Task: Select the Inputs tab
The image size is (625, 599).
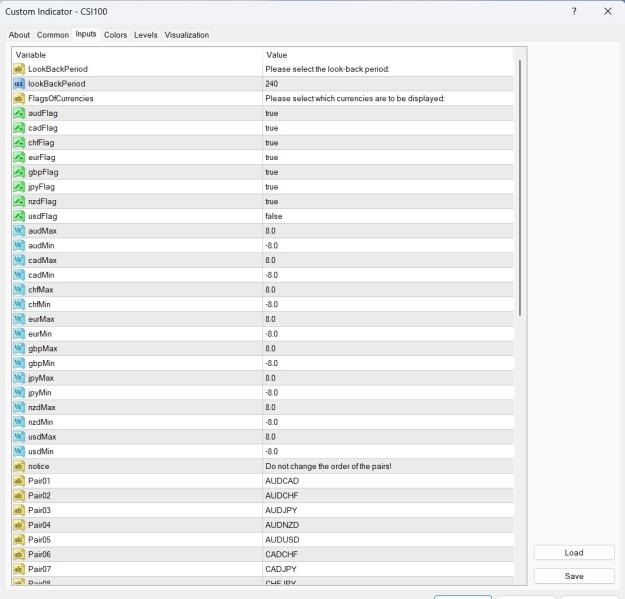Action: click(x=86, y=34)
